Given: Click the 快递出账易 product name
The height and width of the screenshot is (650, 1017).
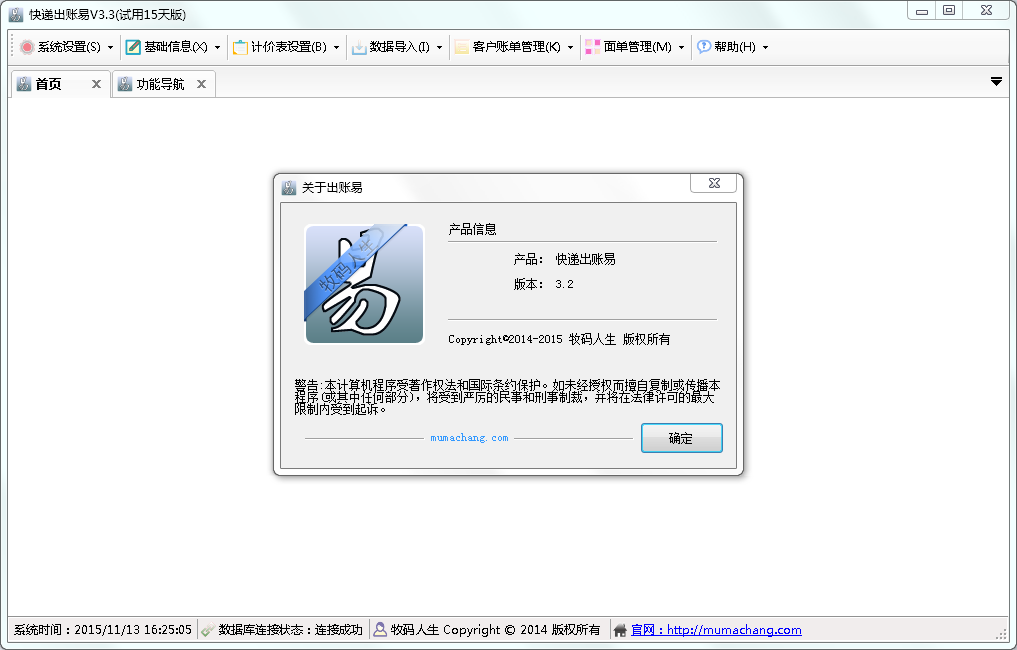Looking at the screenshot, I should click(x=585, y=259).
